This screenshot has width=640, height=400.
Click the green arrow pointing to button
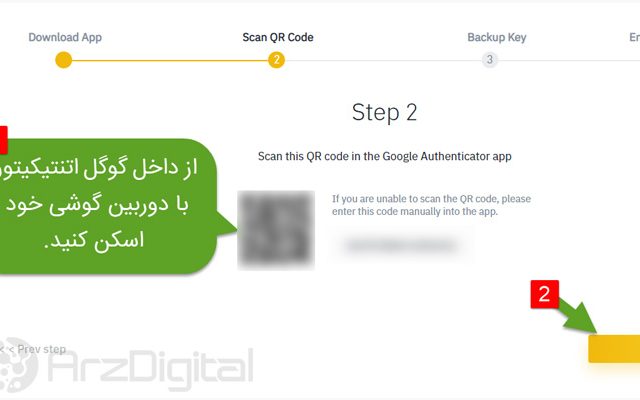[x=579, y=316]
